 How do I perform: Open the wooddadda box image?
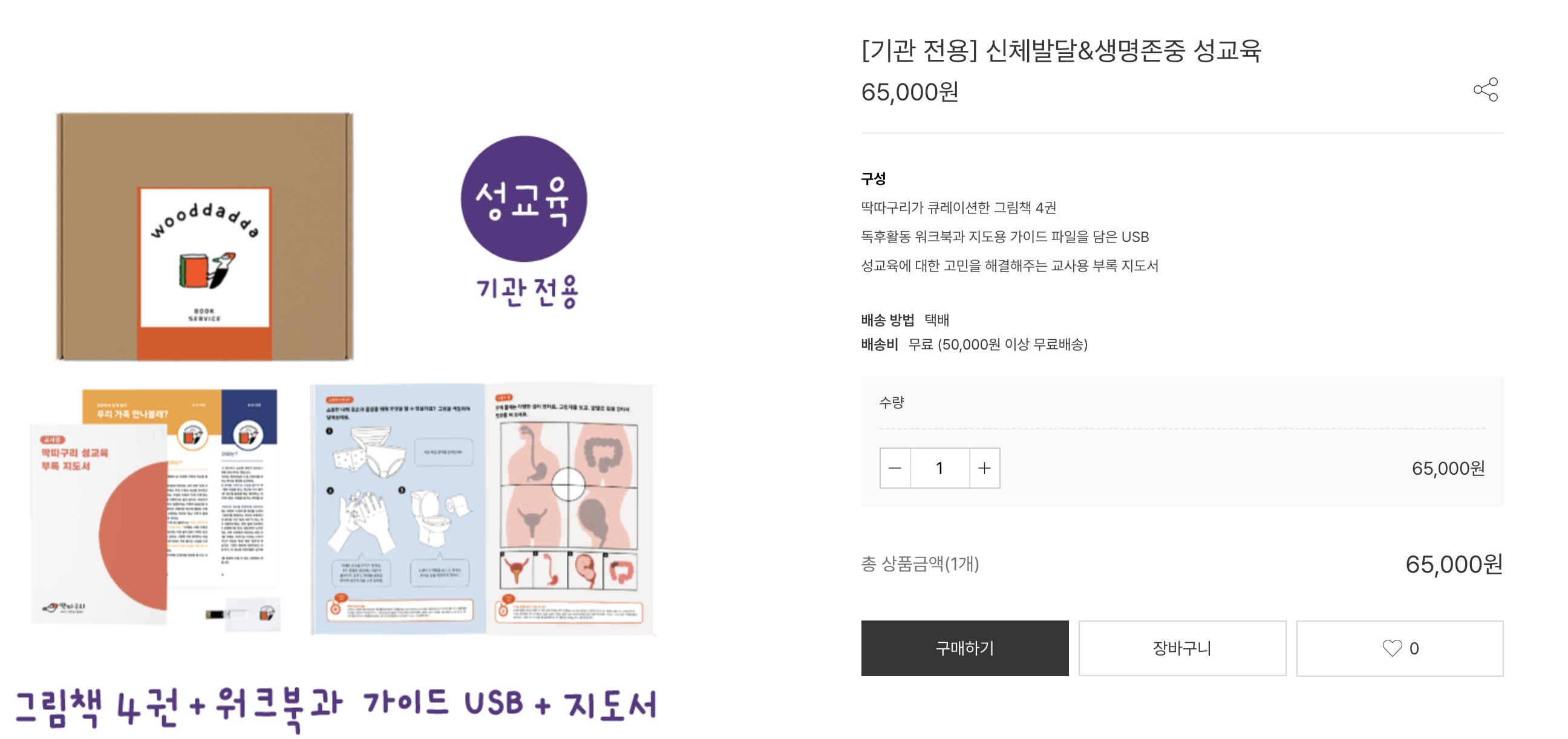204,236
